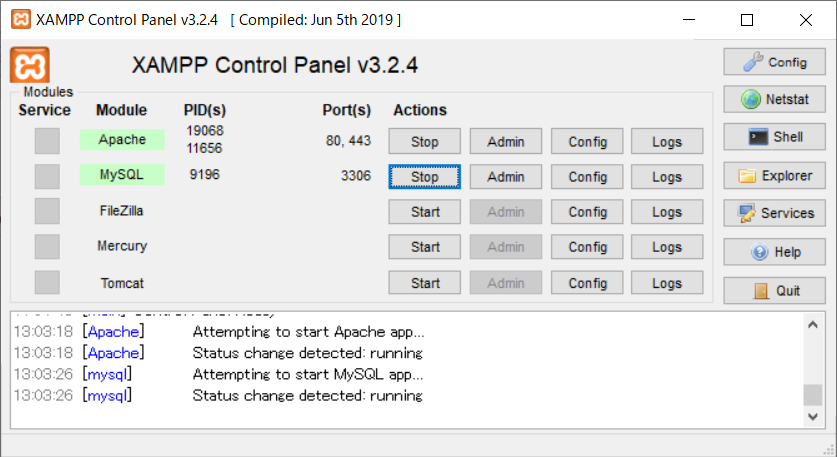Image resolution: width=837 pixels, height=457 pixels.
Task: Open FileZilla Config options
Action: (x=587, y=212)
